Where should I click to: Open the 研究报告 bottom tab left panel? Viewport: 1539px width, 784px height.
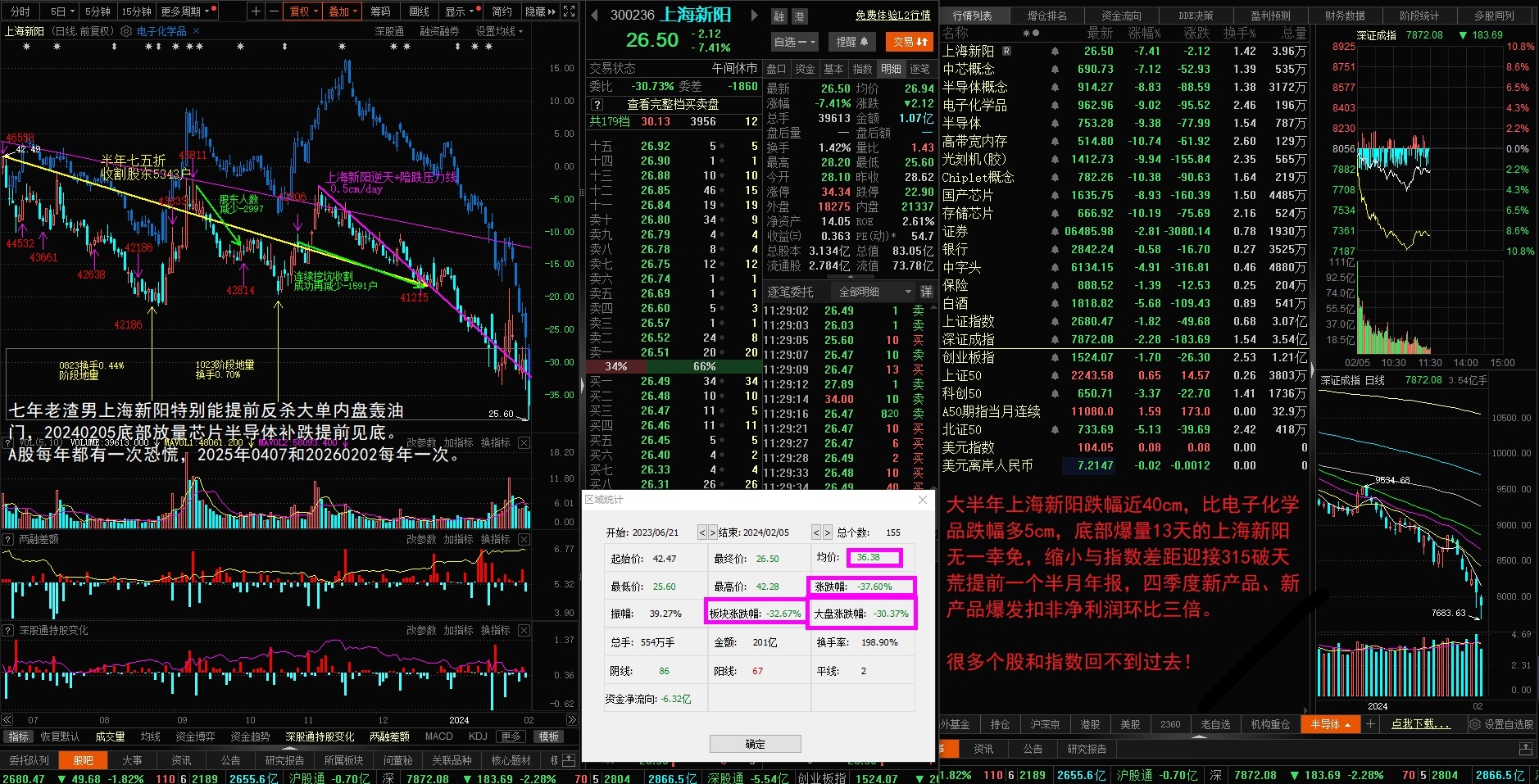pos(284,760)
